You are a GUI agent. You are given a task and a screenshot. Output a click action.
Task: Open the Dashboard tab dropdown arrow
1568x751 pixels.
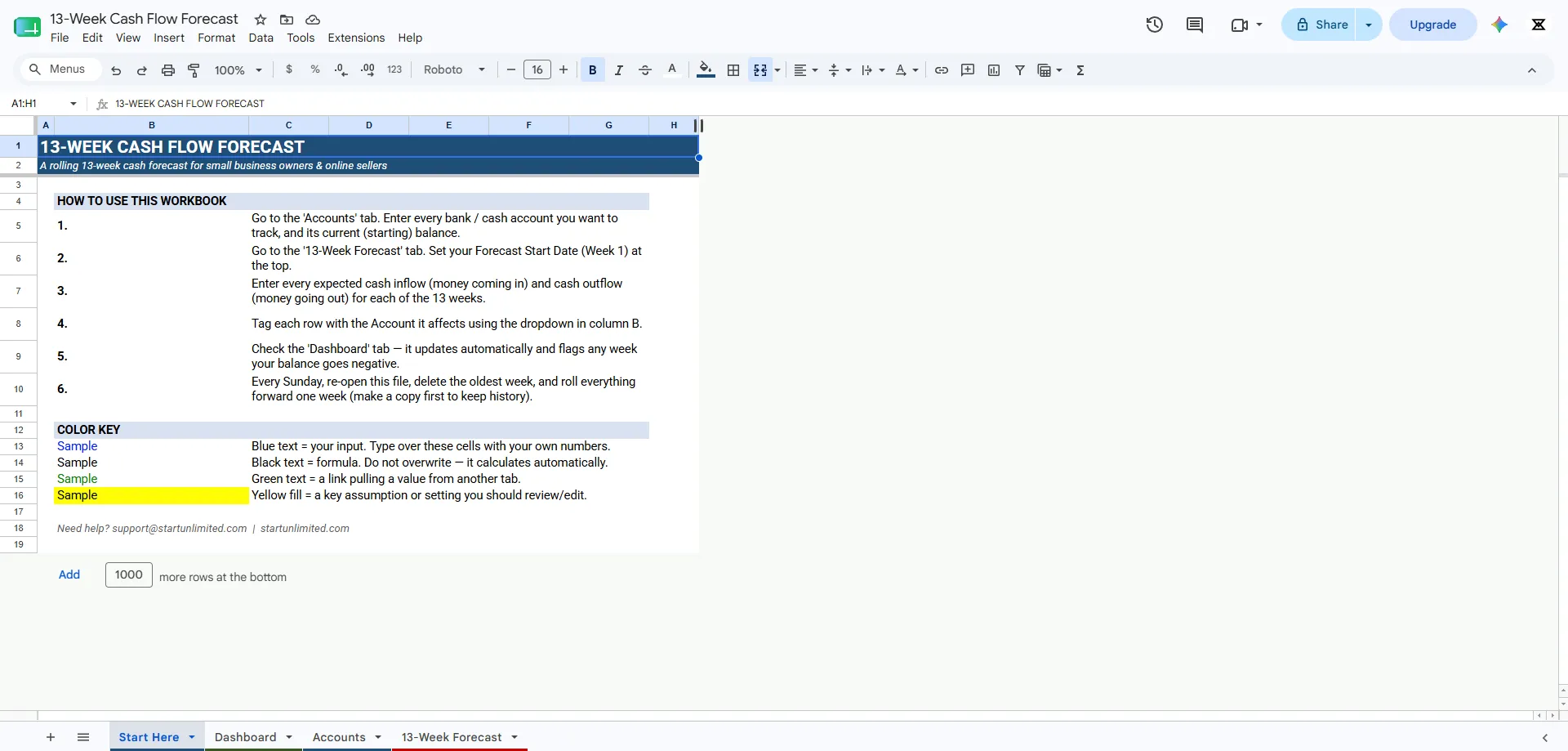pyautogui.click(x=289, y=737)
